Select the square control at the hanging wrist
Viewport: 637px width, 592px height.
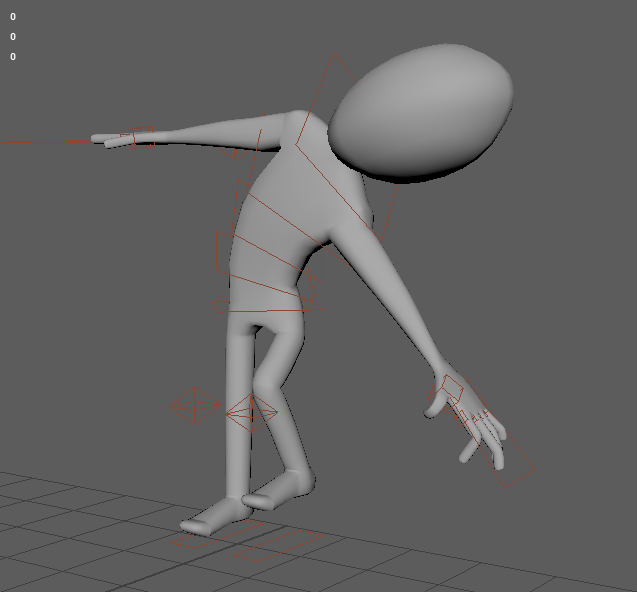click(452, 387)
